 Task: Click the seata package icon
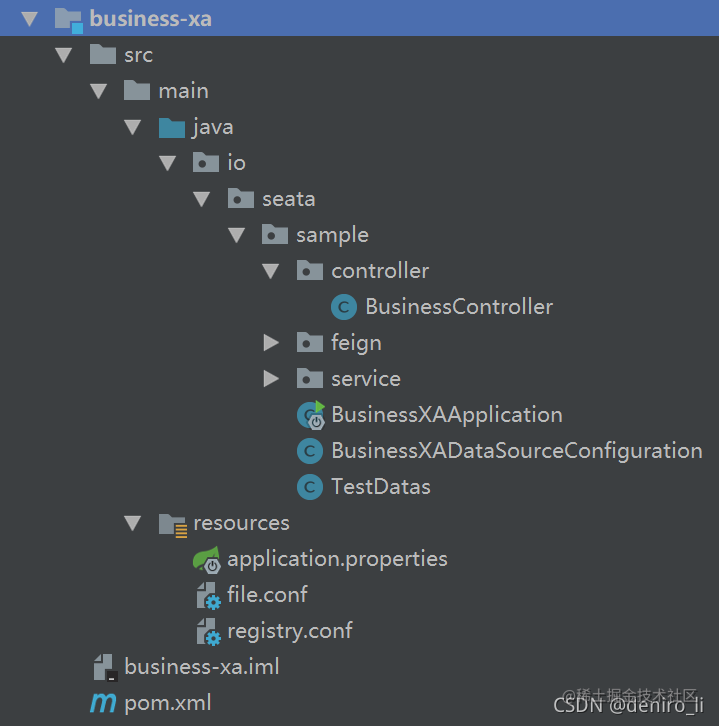tap(241, 198)
